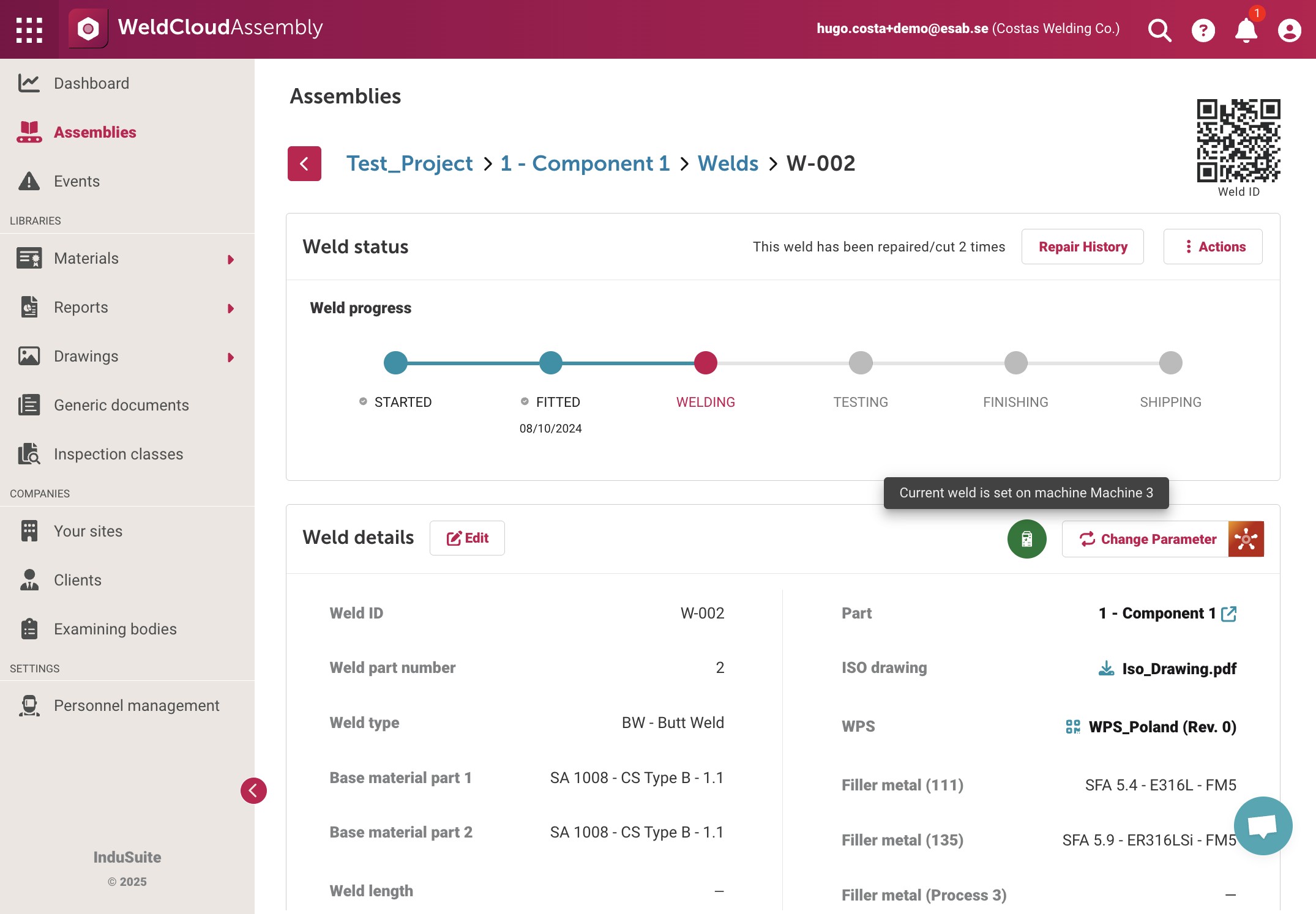The height and width of the screenshot is (914, 1316).
Task: Click the download icon for ISO drawing
Action: point(1106,668)
